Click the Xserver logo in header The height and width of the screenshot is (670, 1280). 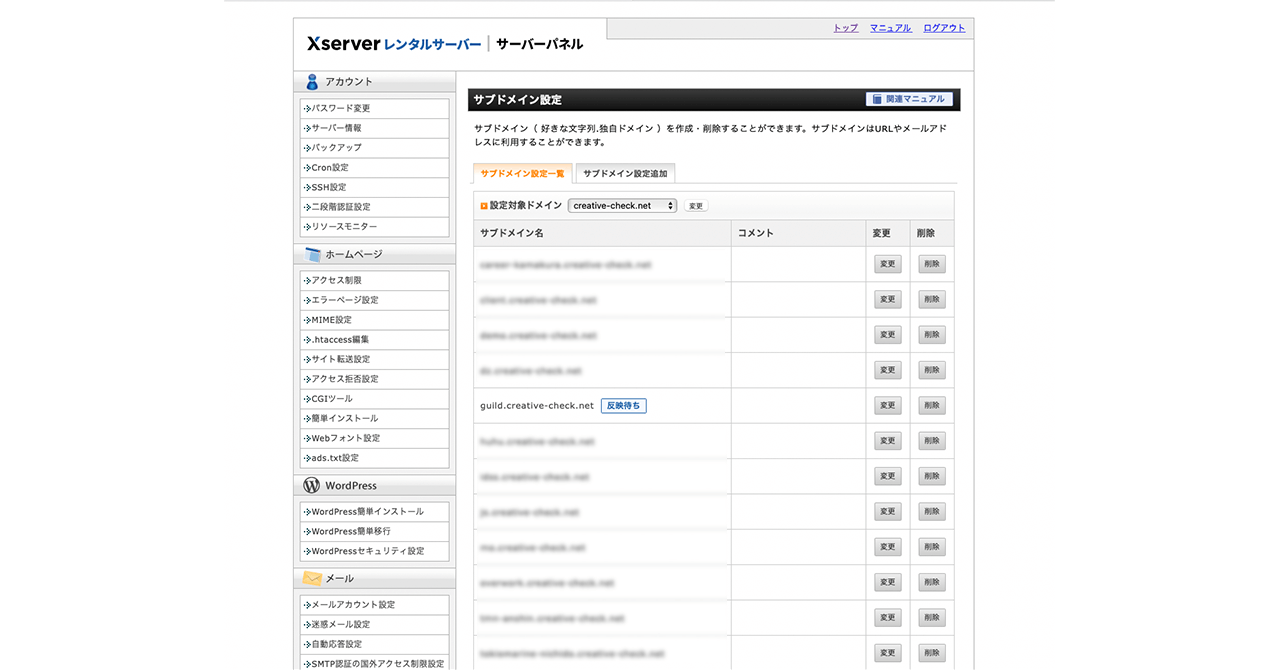point(343,44)
